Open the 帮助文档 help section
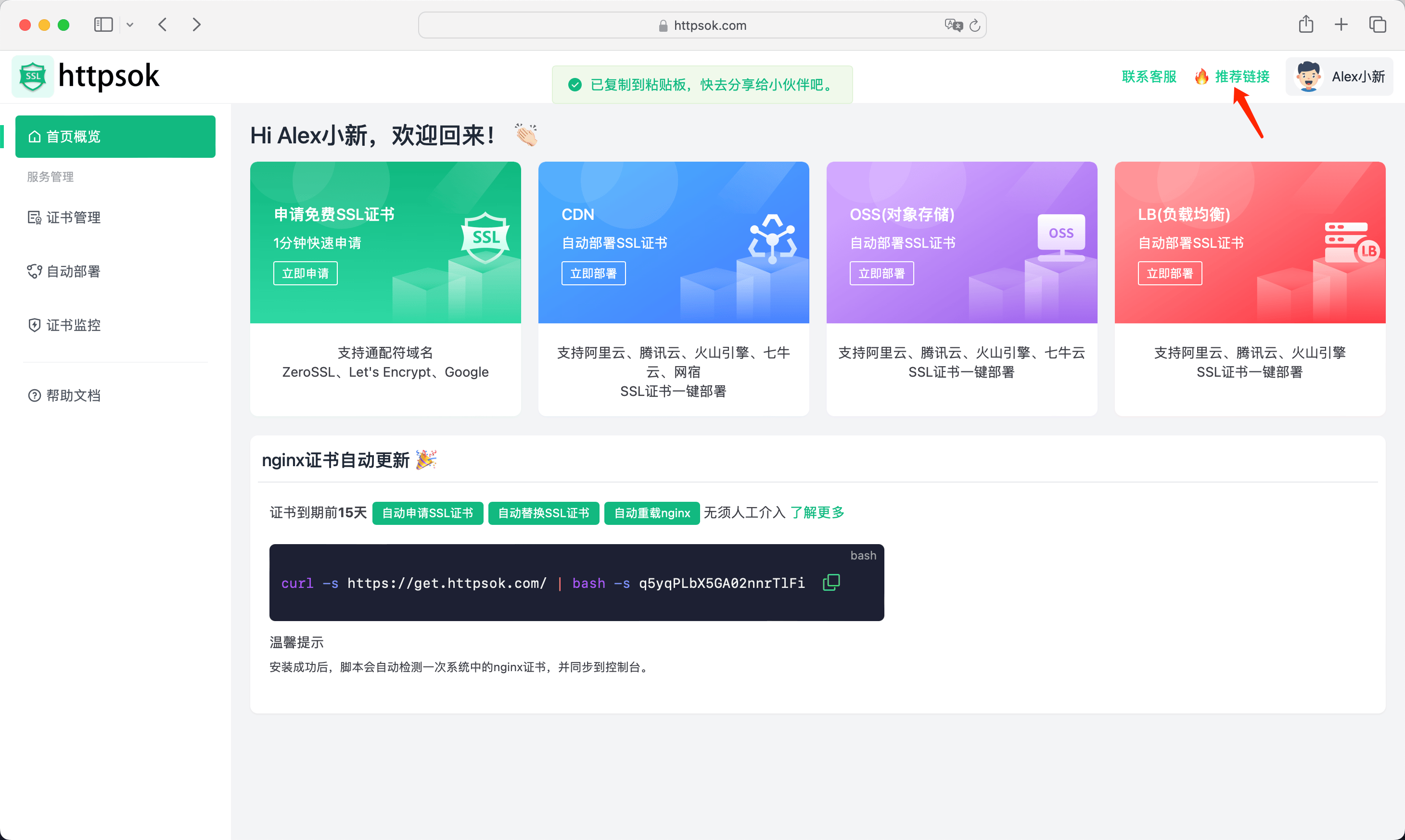 [71, 395]
